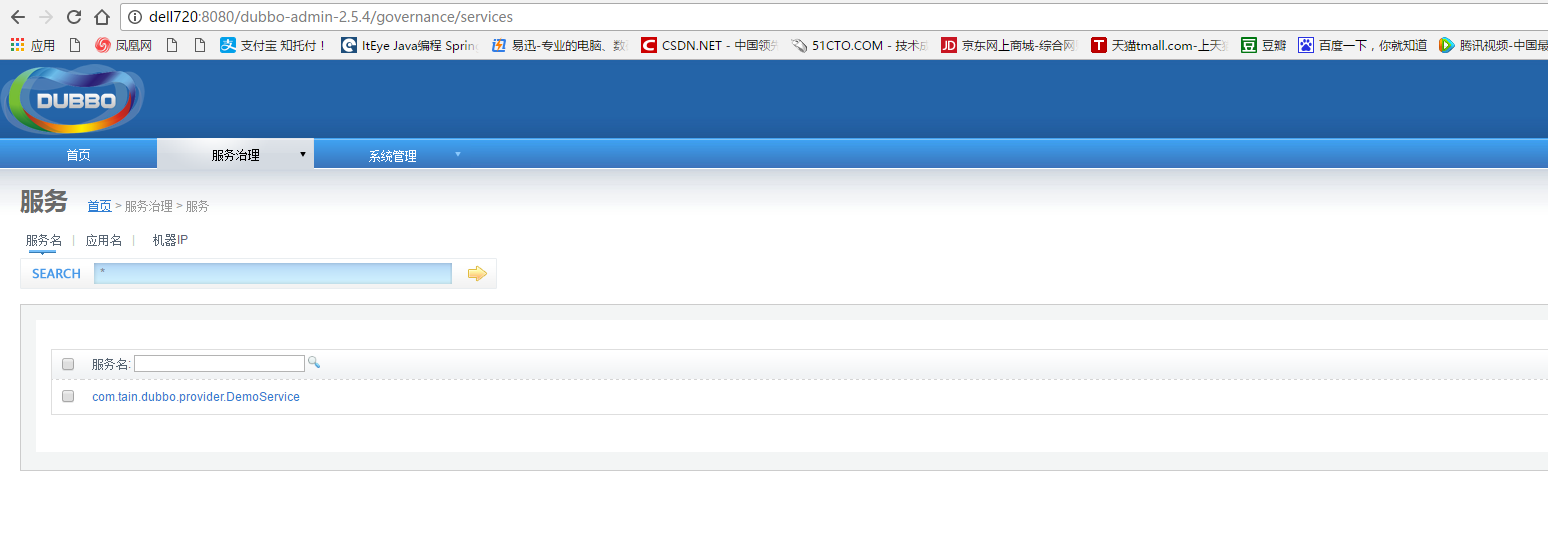This screenshot has width=1548, height=552.
Task: Select the 服务名 search tab
Action: pyautogui.click(x=44, y=241)
